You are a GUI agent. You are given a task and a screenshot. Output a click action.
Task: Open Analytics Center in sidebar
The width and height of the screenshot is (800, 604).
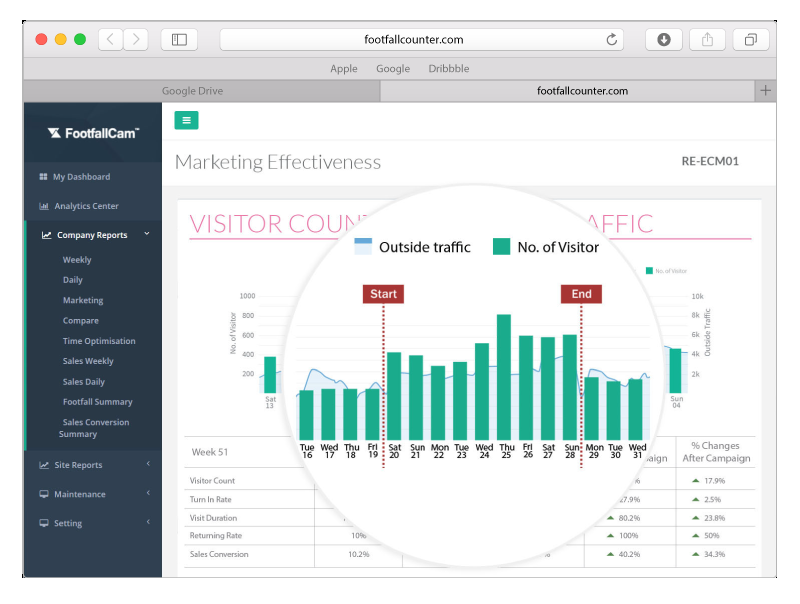click(x=85, y=206)
